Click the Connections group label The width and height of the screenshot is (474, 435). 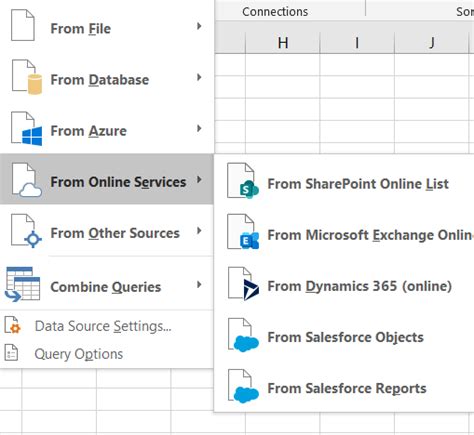(275, 12)
